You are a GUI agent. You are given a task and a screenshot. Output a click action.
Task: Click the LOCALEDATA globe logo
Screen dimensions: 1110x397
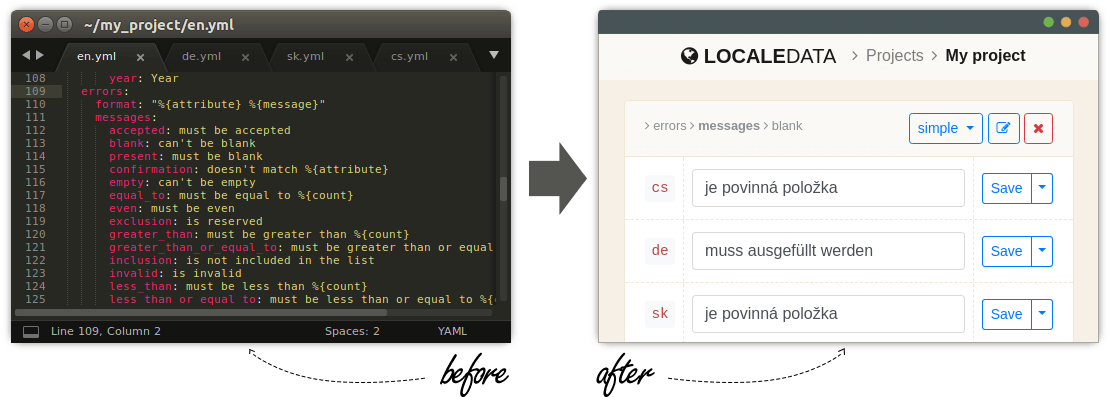pyautogui.click(x=690, y=55)
